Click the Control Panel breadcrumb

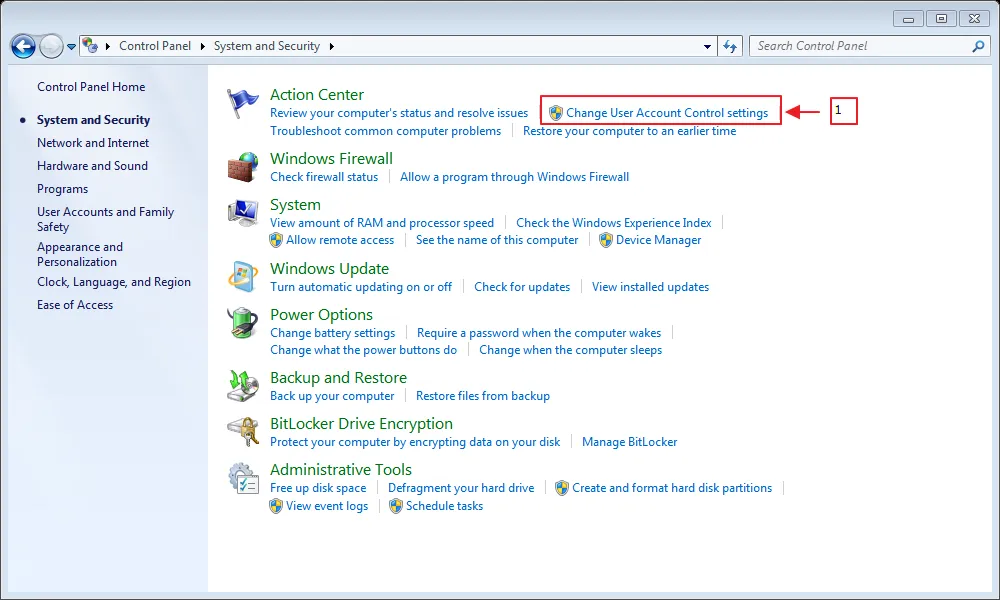pyautogui.click(x=155, y=46)
